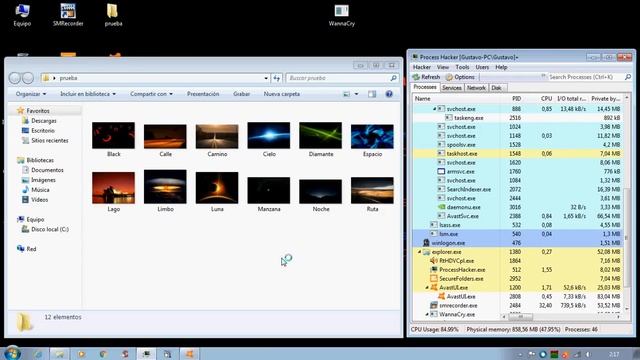The height and width of the screenshot is (360, 640).
Task: Create a Nueva carpeta
Action: click(282, 94)
